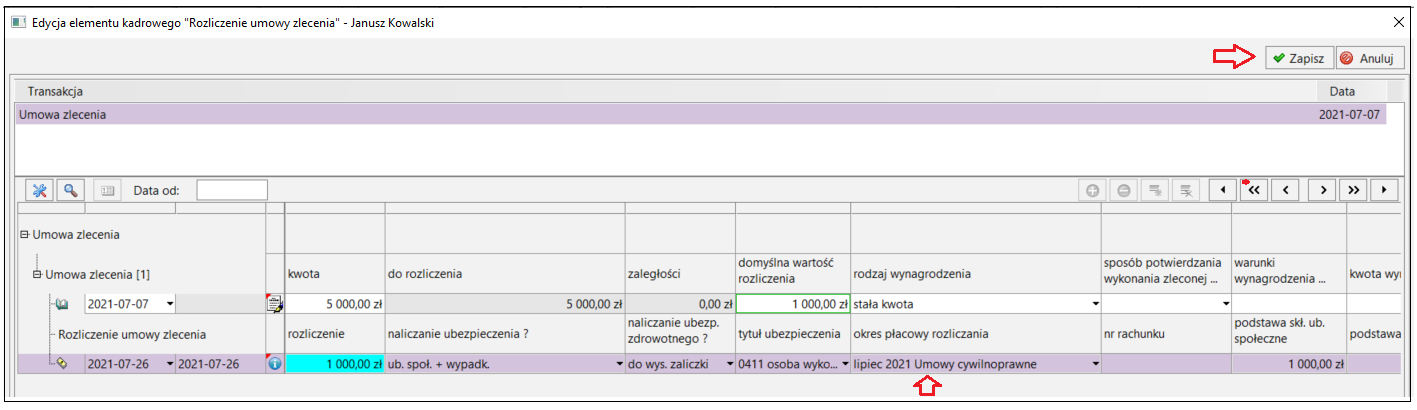1417x410 pixels.
Task: Go to next with single right chevron
Action: 1323,190
